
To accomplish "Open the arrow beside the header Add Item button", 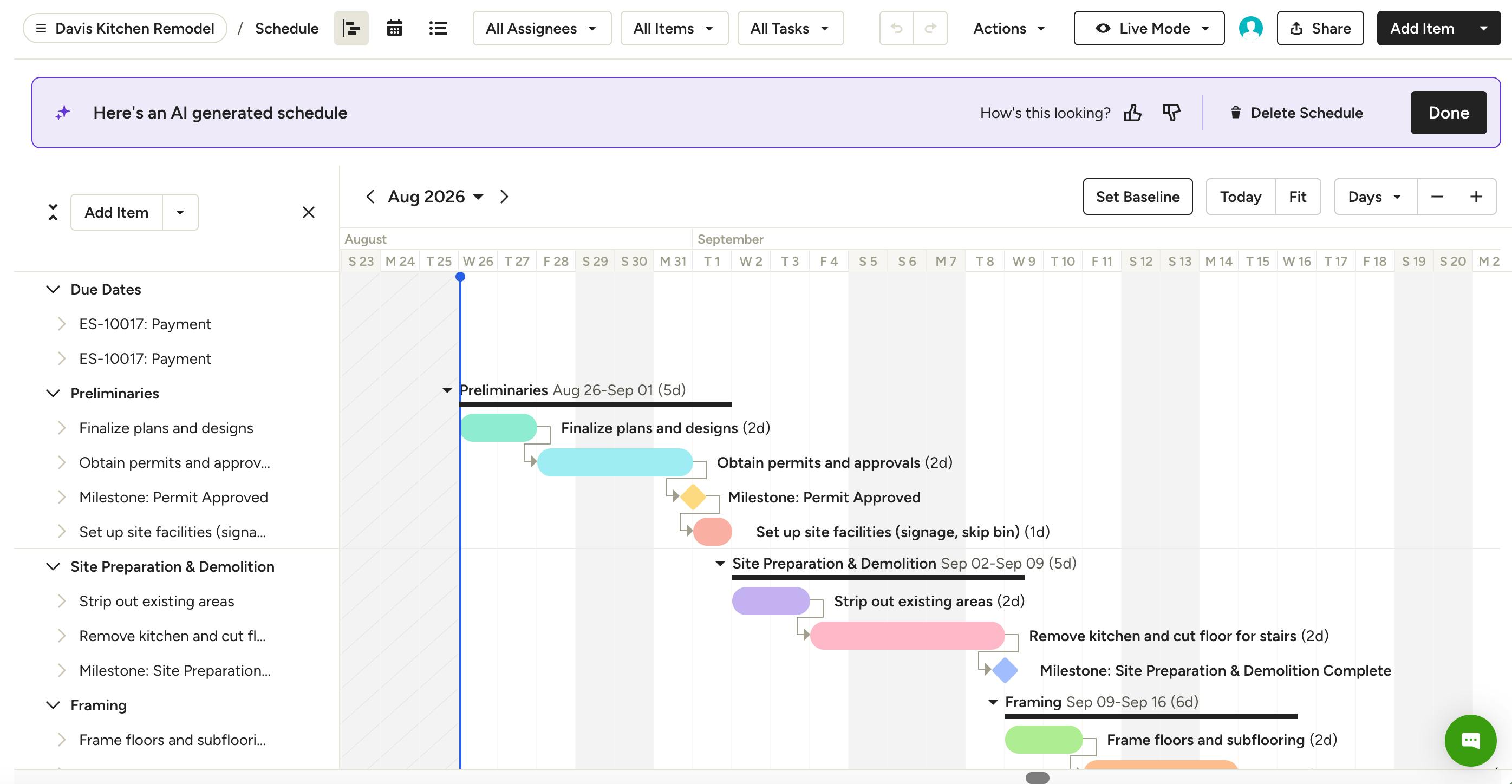I will click(1484, 28).
